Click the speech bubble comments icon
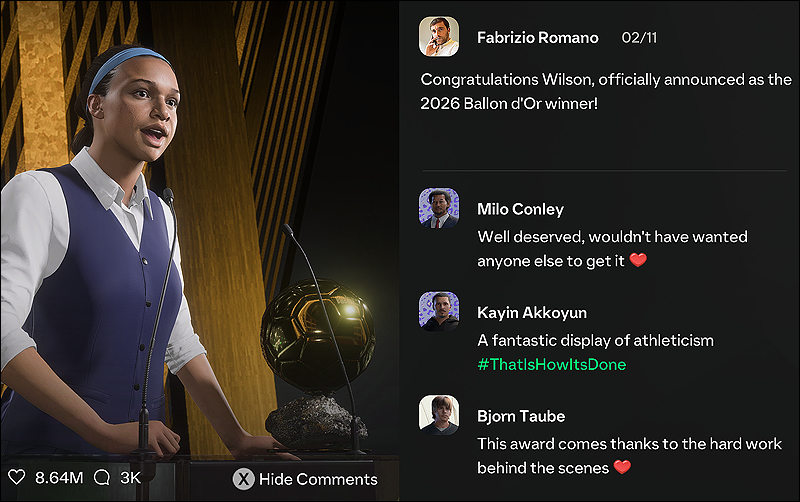 pyautogui.click(x=102, y=478)
